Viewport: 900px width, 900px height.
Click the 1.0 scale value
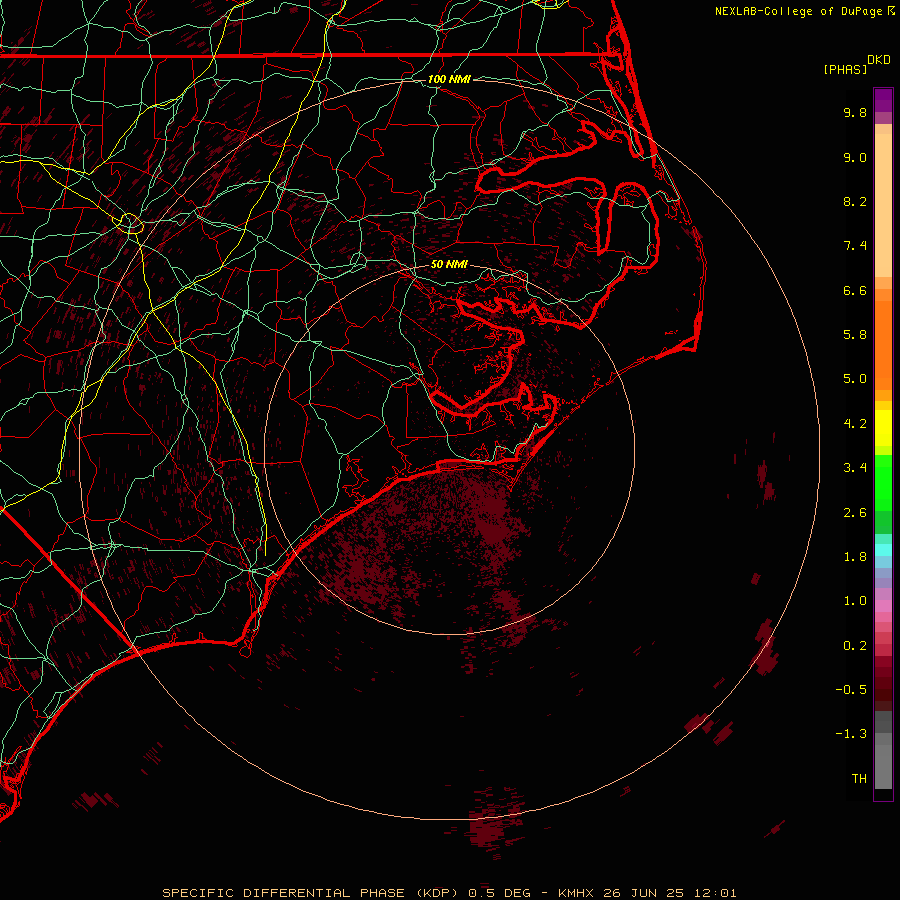click(x=855, y=601)
